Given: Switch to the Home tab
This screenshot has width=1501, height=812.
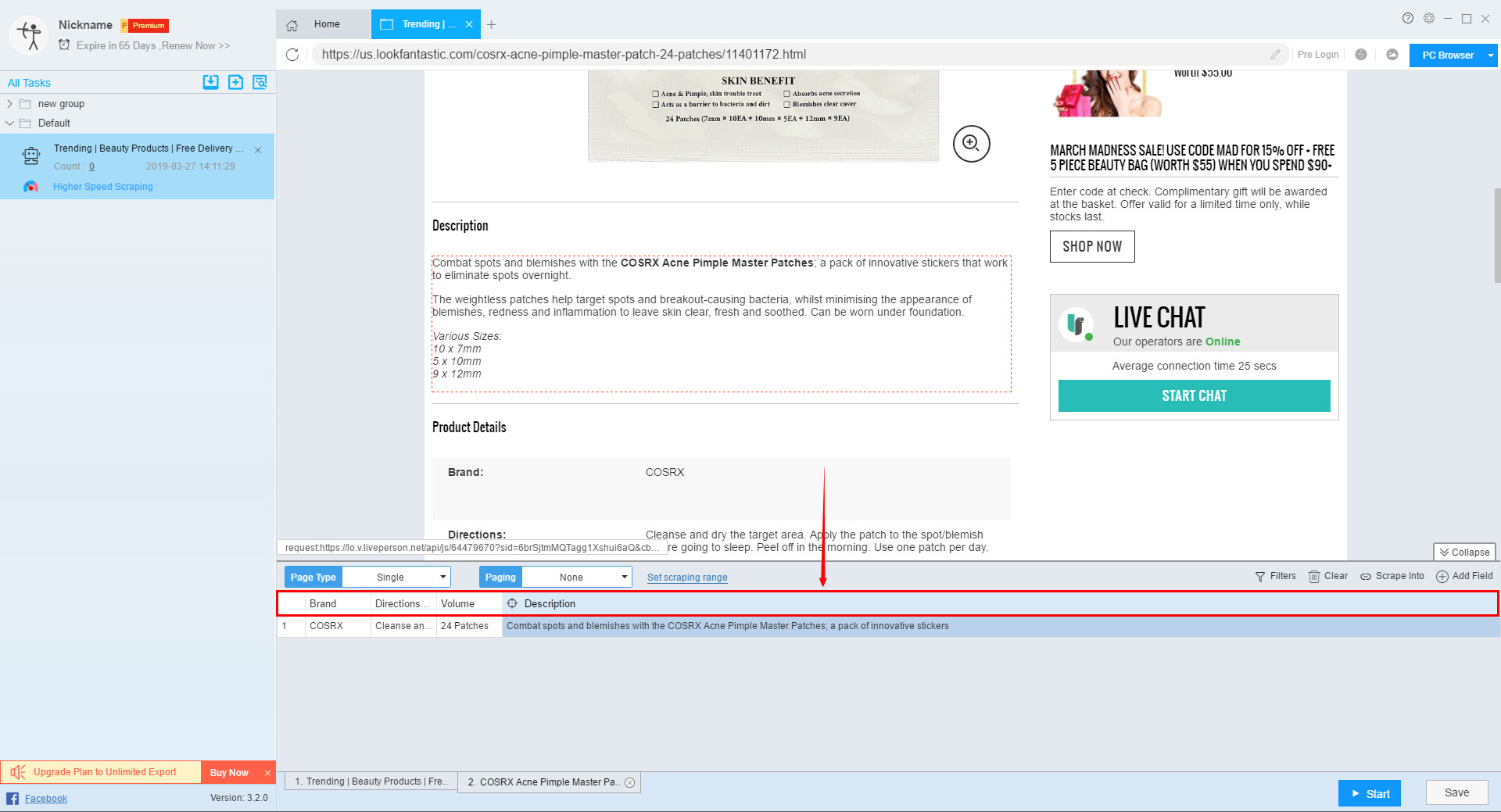Looking at the screenshot, I should pos(324,24).
